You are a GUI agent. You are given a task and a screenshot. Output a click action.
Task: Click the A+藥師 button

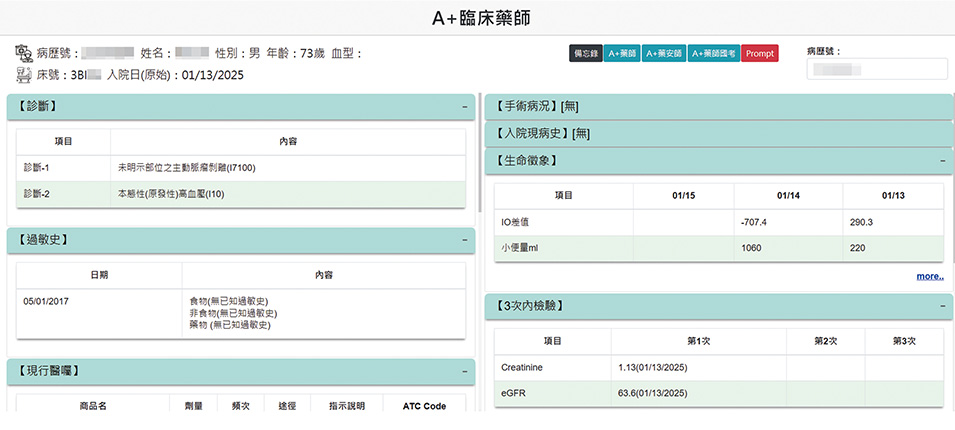[620, 53]
